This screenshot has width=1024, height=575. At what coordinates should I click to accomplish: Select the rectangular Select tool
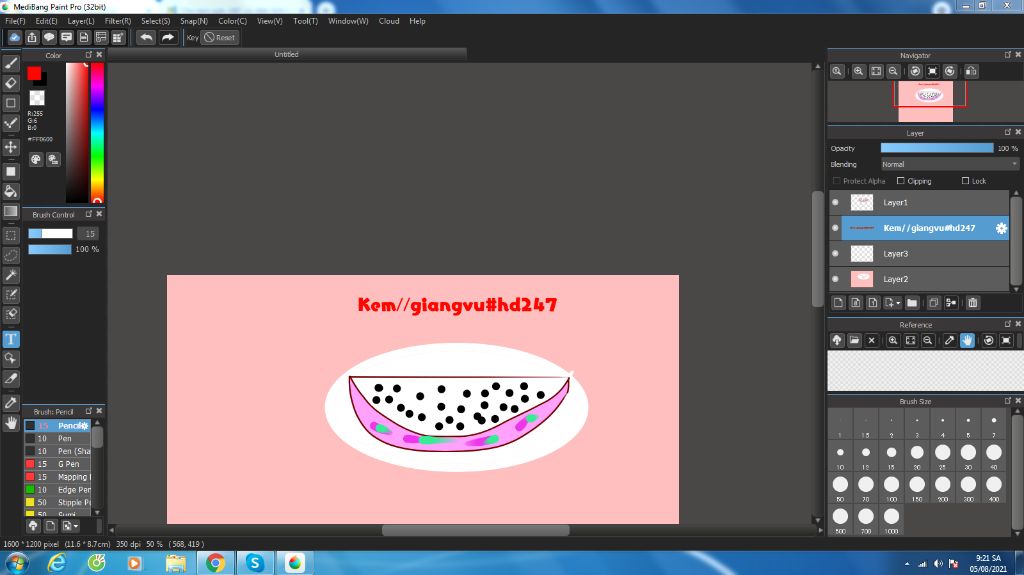(11, 235)
